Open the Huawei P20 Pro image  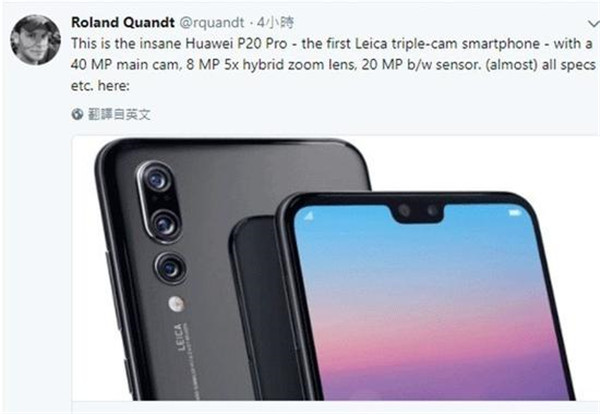coord(336,268)
